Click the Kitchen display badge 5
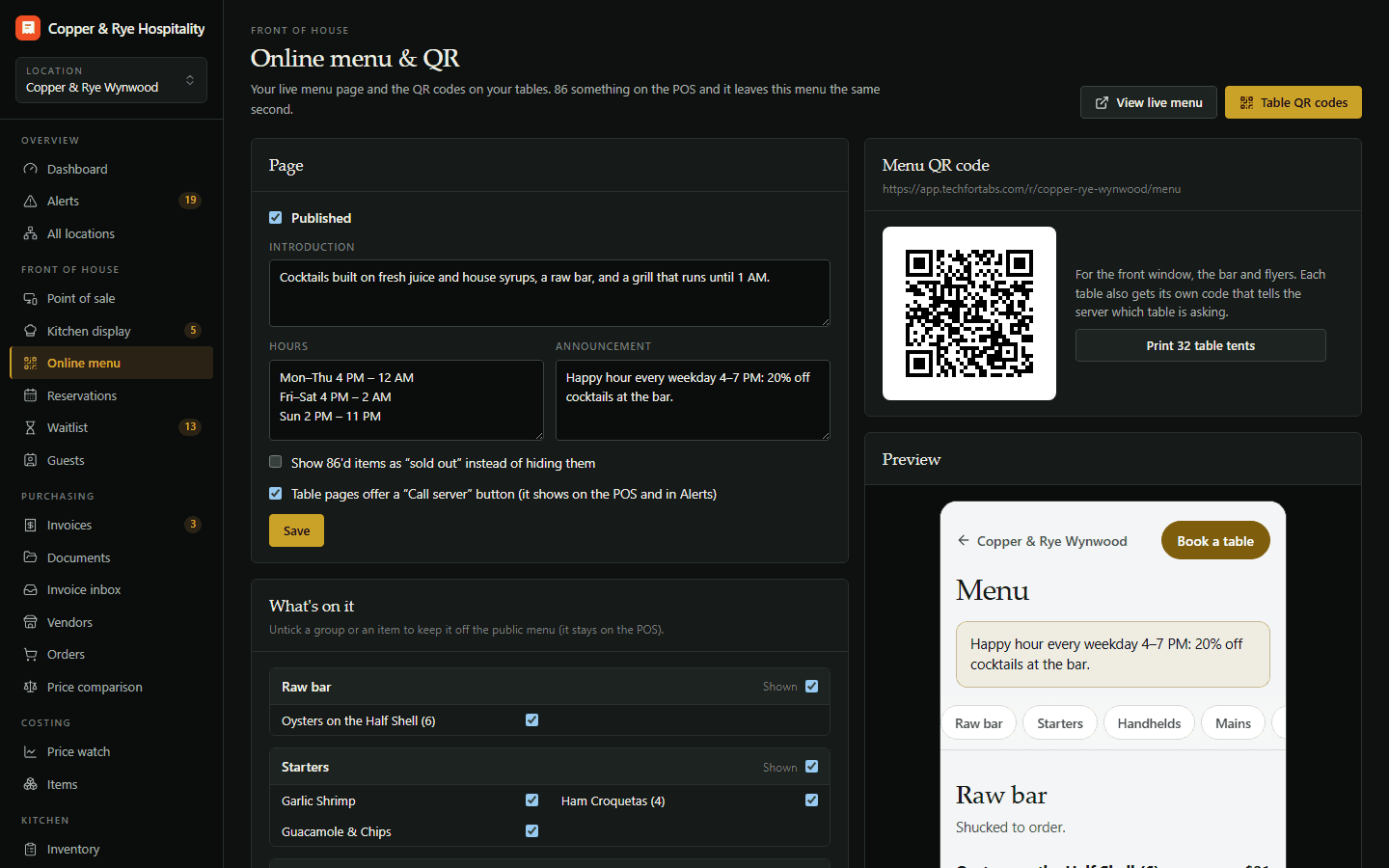1389x868 pixels. click(193, 331)
